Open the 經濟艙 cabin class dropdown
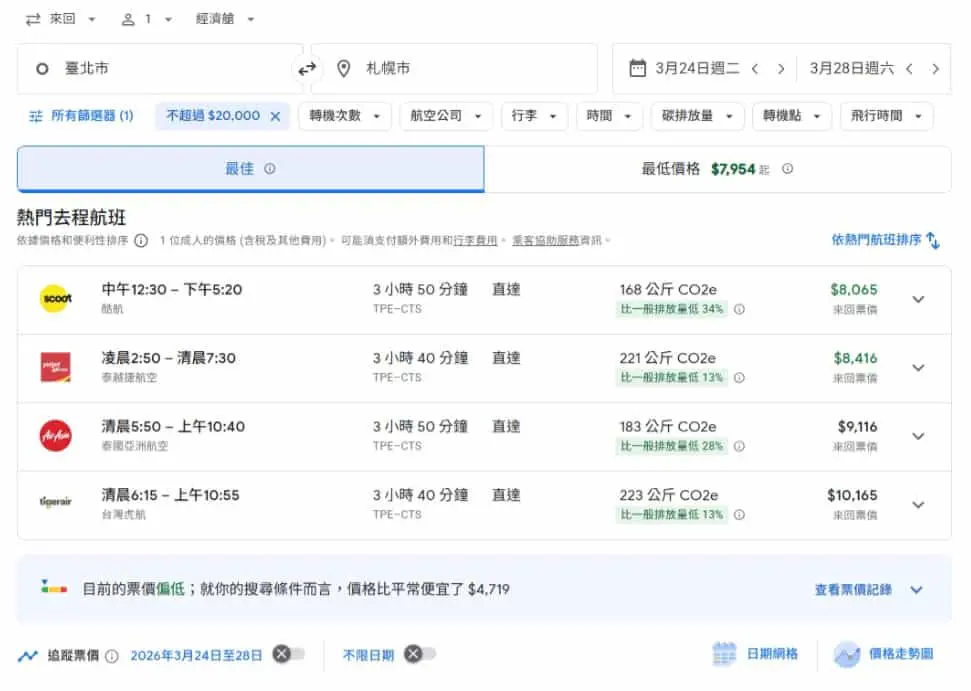 [x=225, y=19]
